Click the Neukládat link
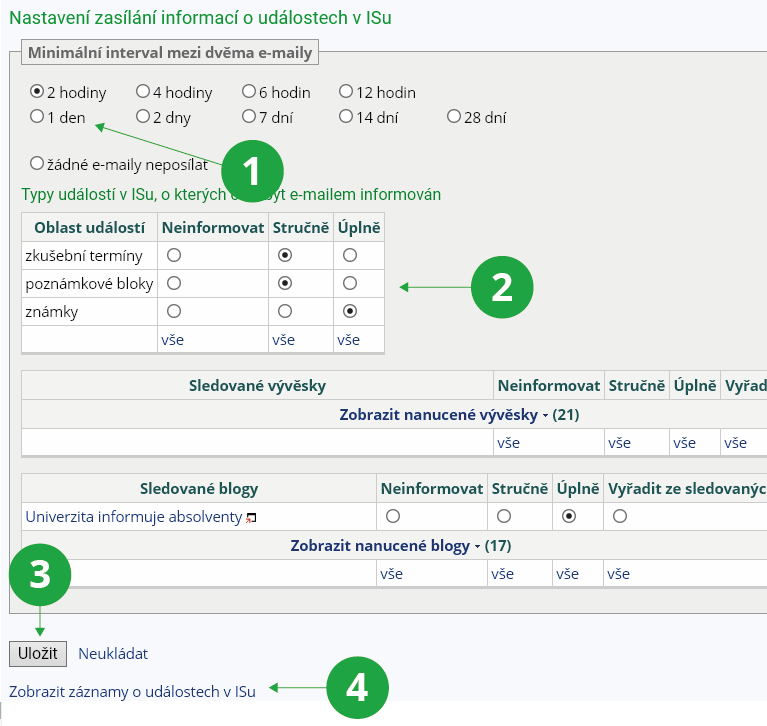The width and height of the screenshot is (767, 726). pos(113,654)
